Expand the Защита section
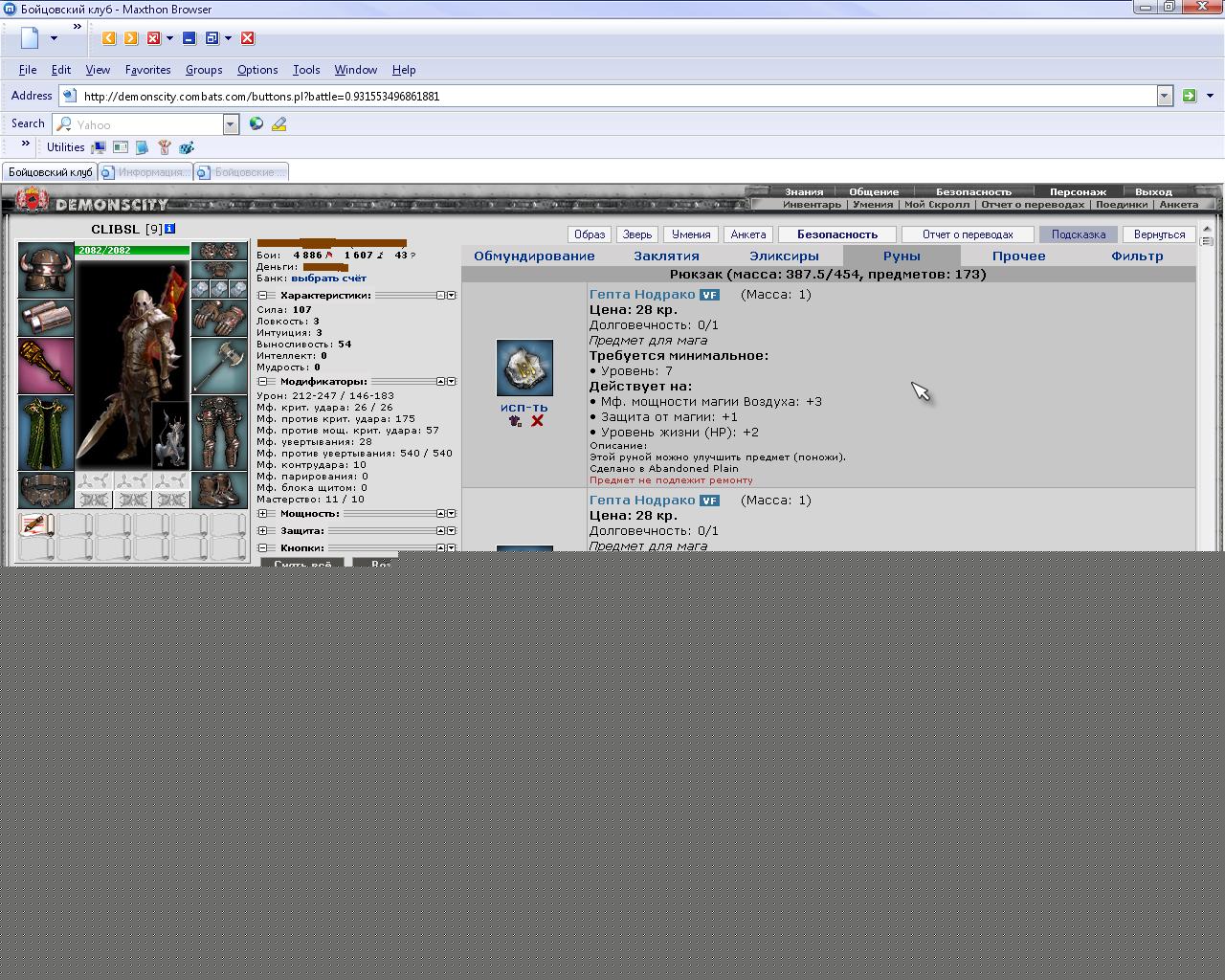 262,531
